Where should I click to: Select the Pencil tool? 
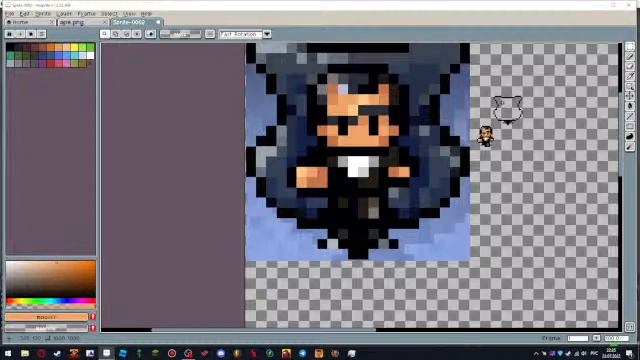point(630,56)
